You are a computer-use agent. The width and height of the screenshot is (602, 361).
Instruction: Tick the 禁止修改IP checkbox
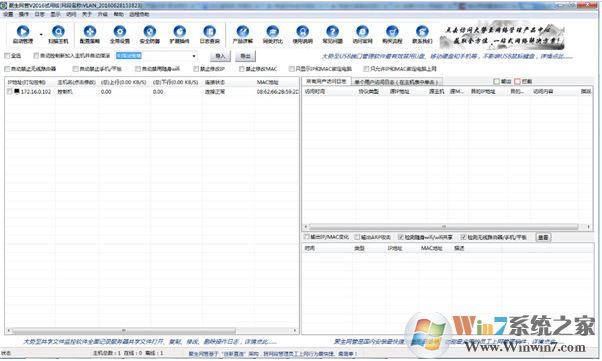196,69
